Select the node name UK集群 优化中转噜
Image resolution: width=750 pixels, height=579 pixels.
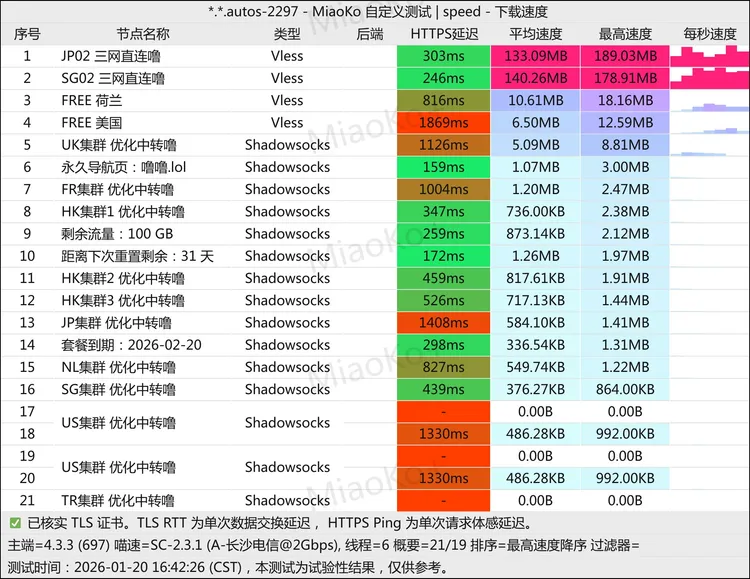[x=118, y=145]
